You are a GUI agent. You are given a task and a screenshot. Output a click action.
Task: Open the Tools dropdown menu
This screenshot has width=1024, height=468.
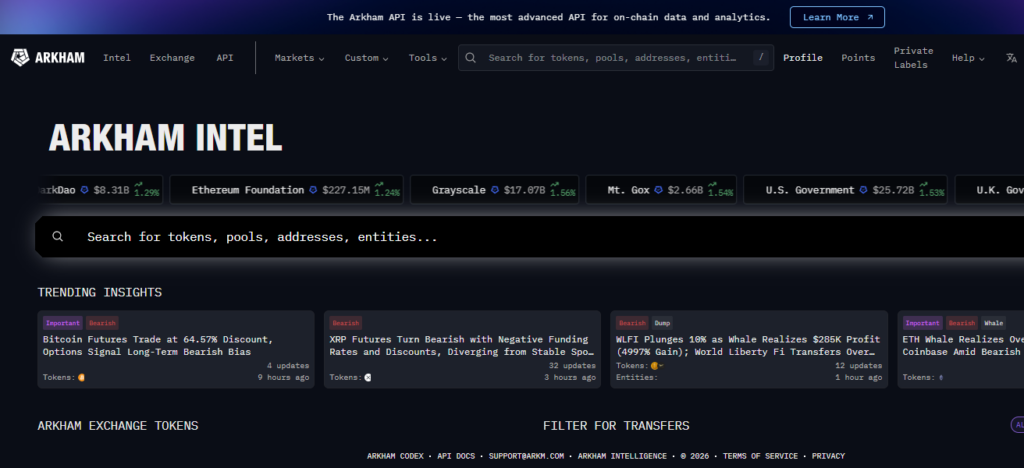pyautogui.click(x=428, y=57)
